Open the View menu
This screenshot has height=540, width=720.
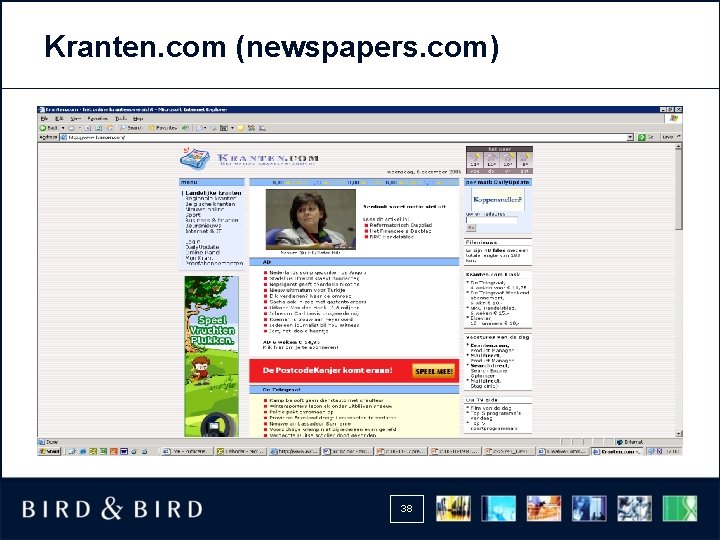[x=76, y=118]
